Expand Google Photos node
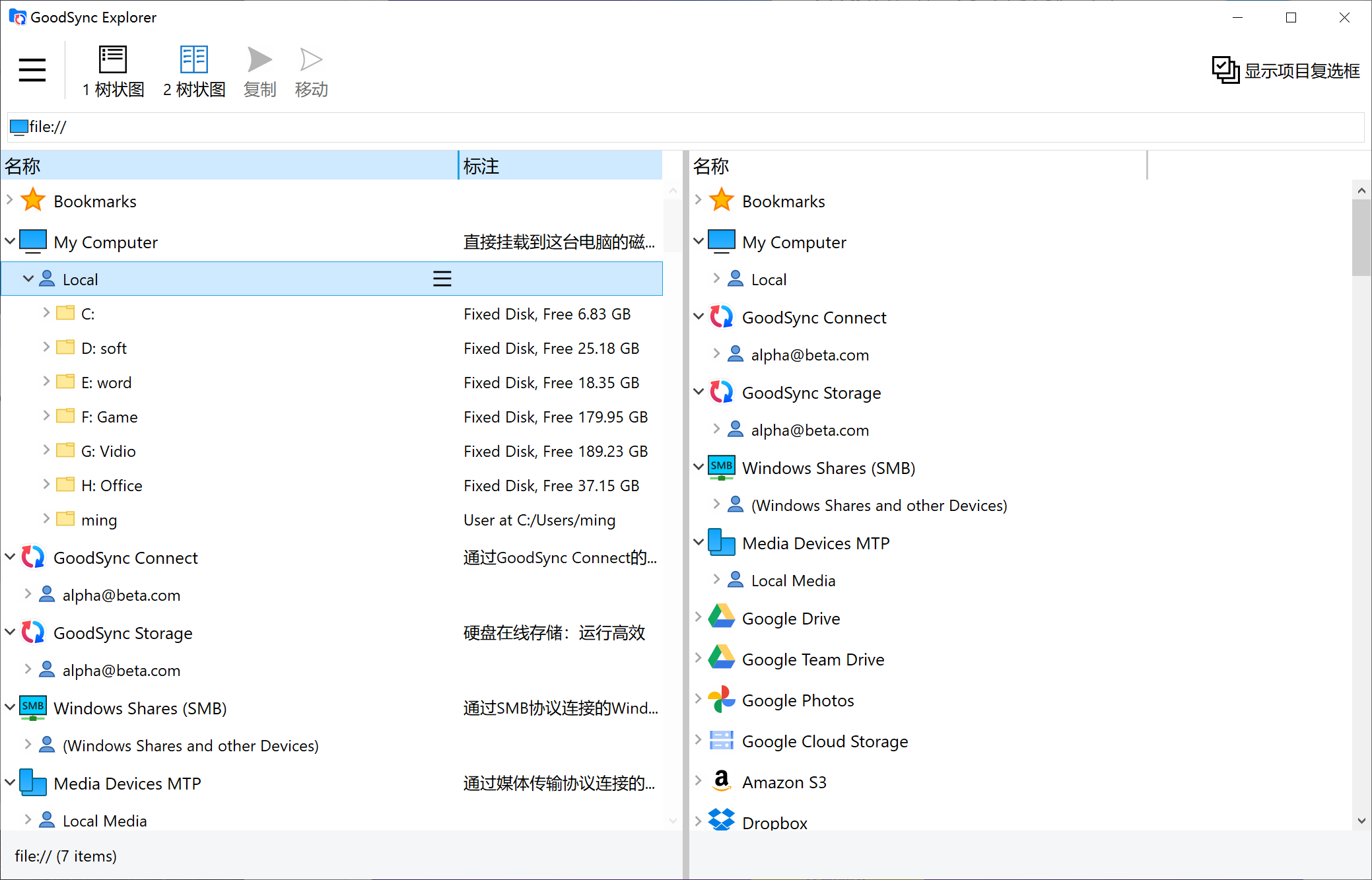 coord(699,698)
